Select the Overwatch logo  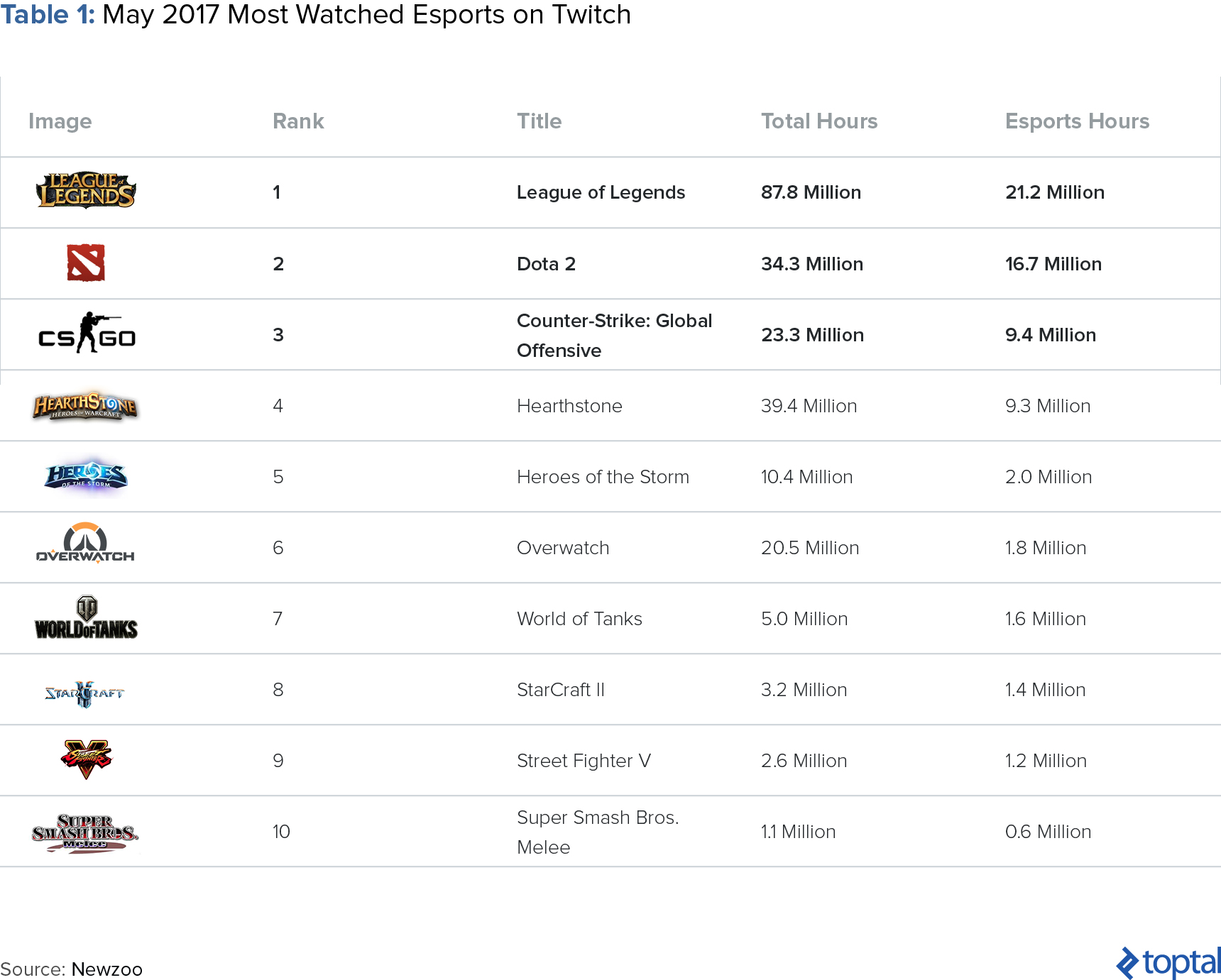pos(86,544)
